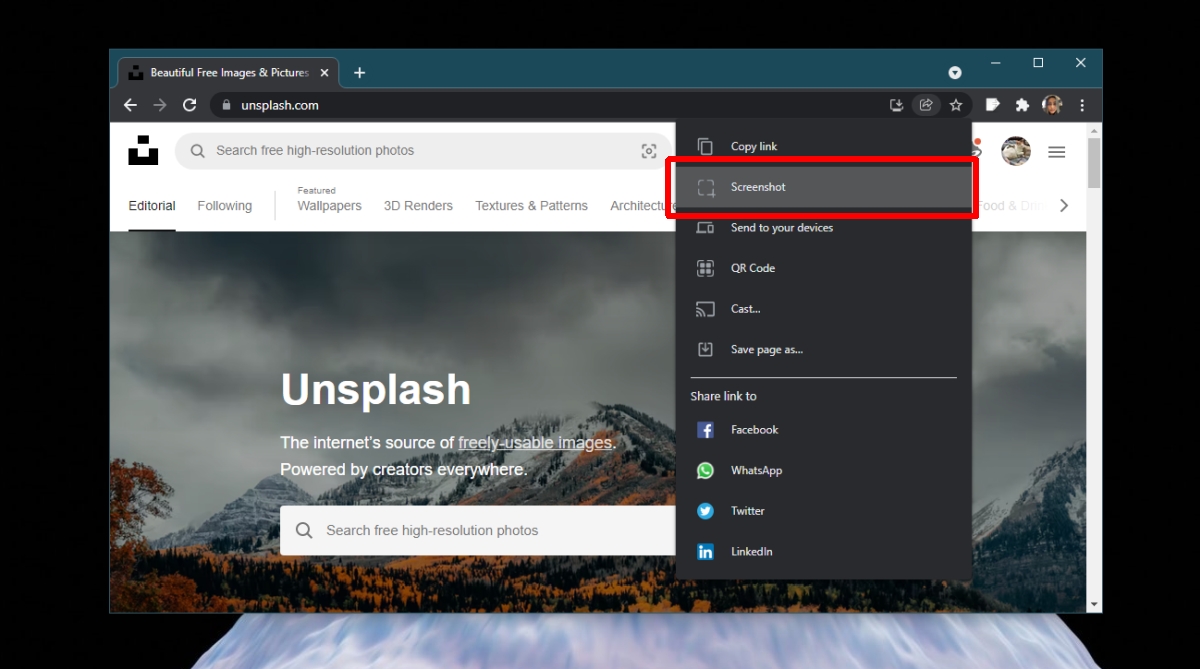Share link to LinkedIn

(824, 551)
